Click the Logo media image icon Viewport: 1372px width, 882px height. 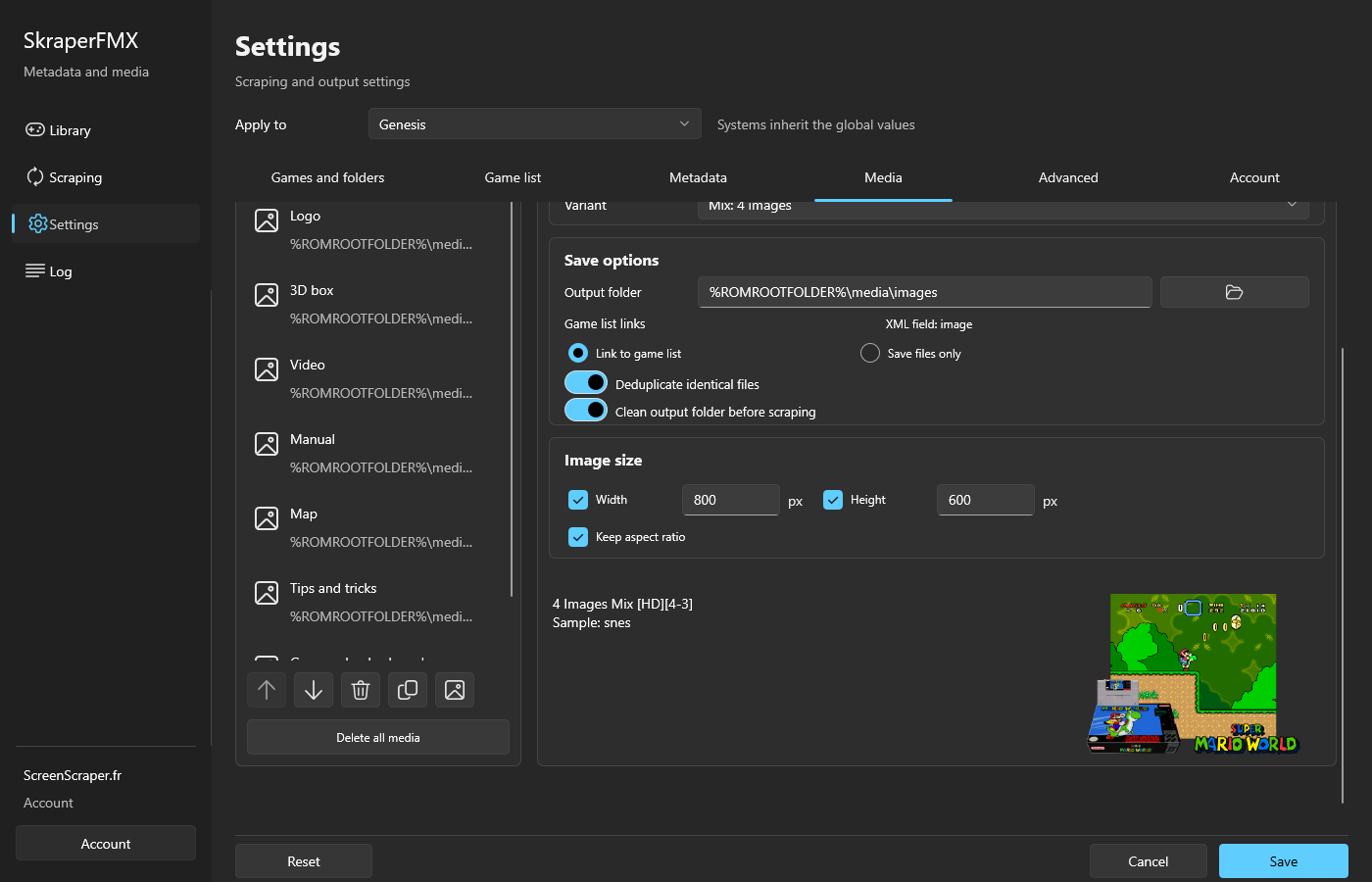click(267, 220)
